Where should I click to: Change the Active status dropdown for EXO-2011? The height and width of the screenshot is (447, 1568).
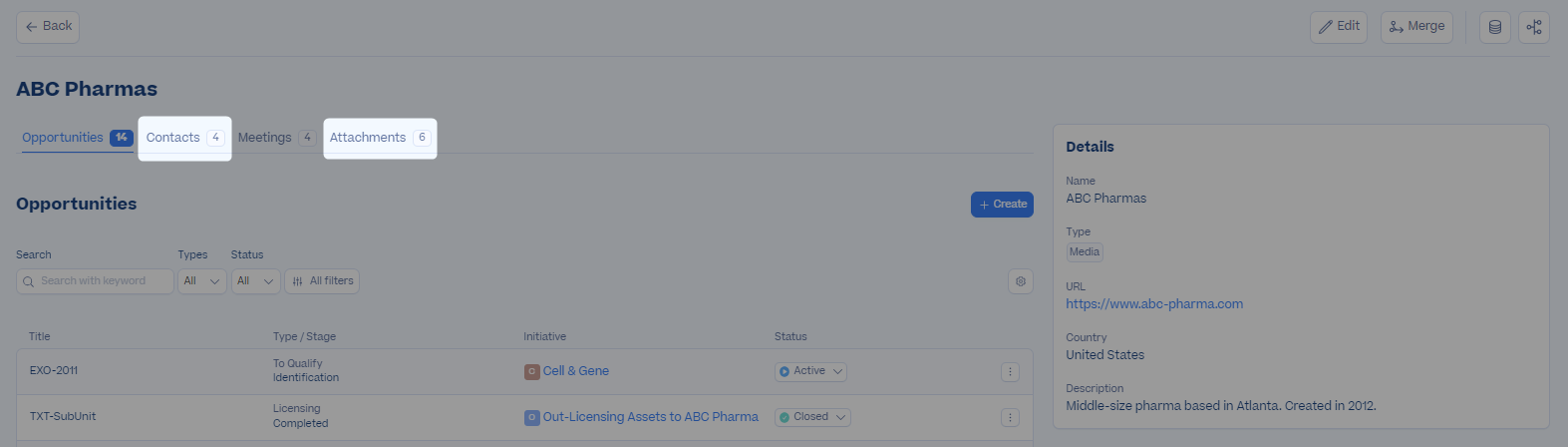pyautogui.click(x=810, y=371)
